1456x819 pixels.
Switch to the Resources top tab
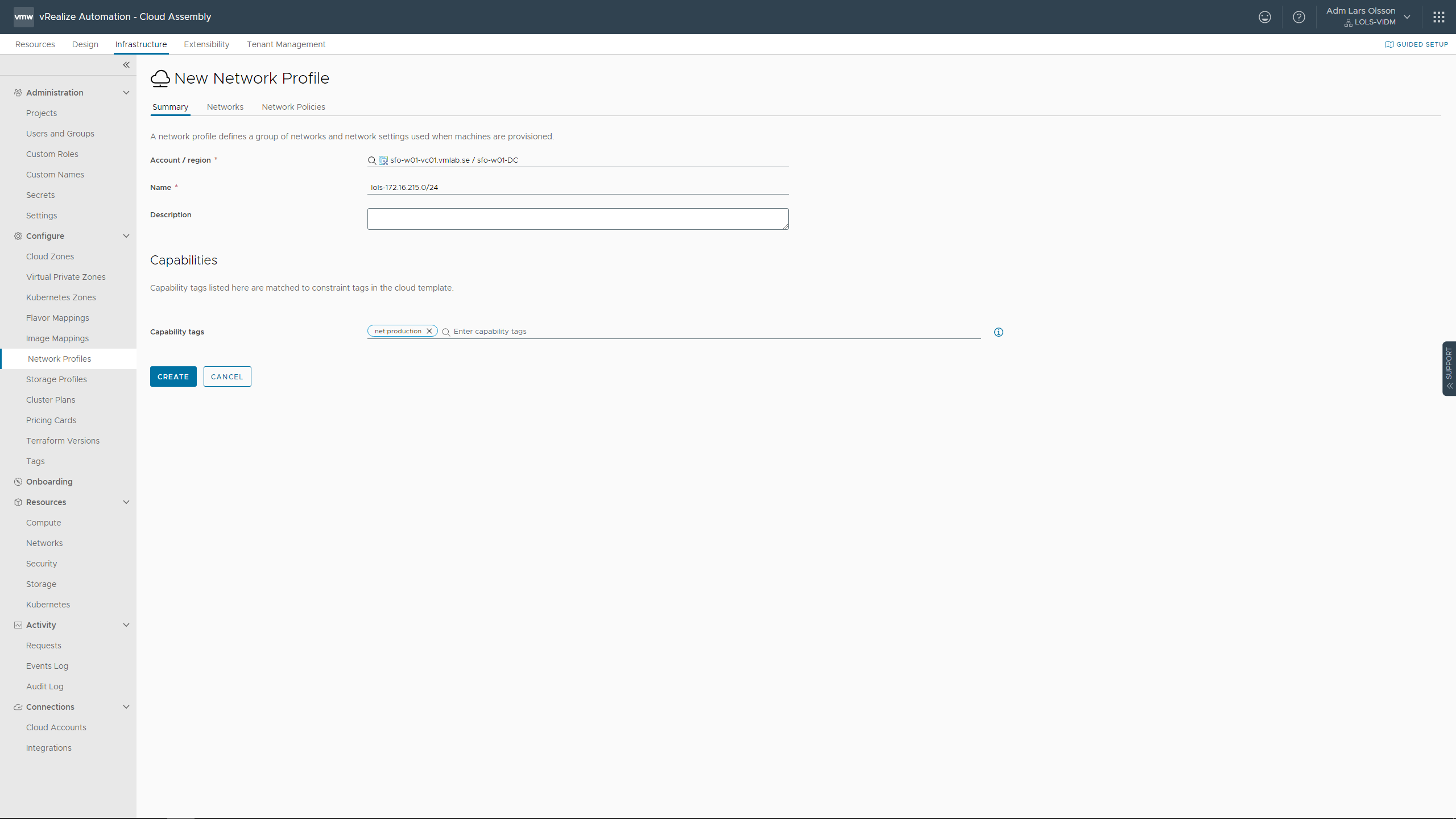coord(35,44)
